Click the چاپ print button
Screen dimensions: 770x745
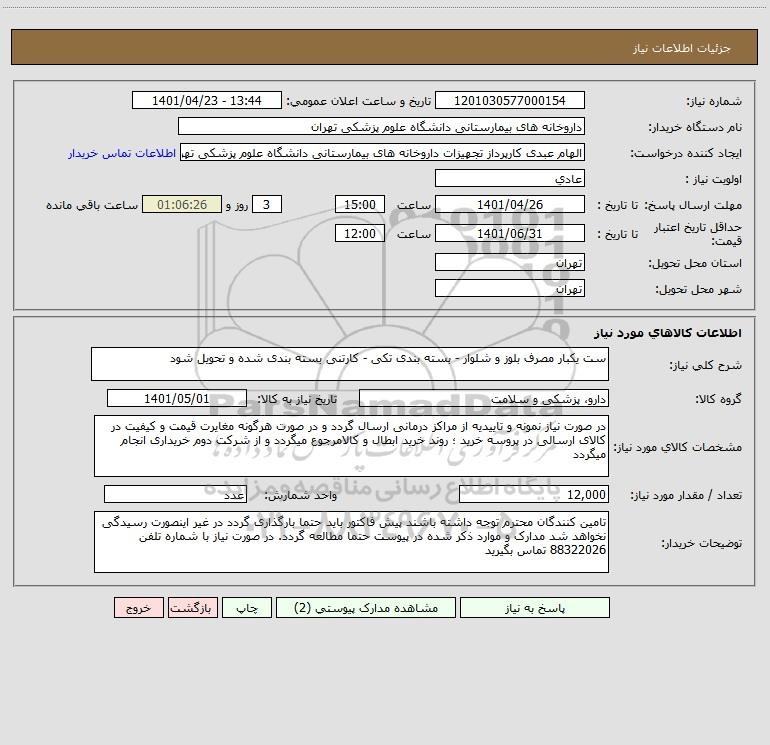(247, 608)
